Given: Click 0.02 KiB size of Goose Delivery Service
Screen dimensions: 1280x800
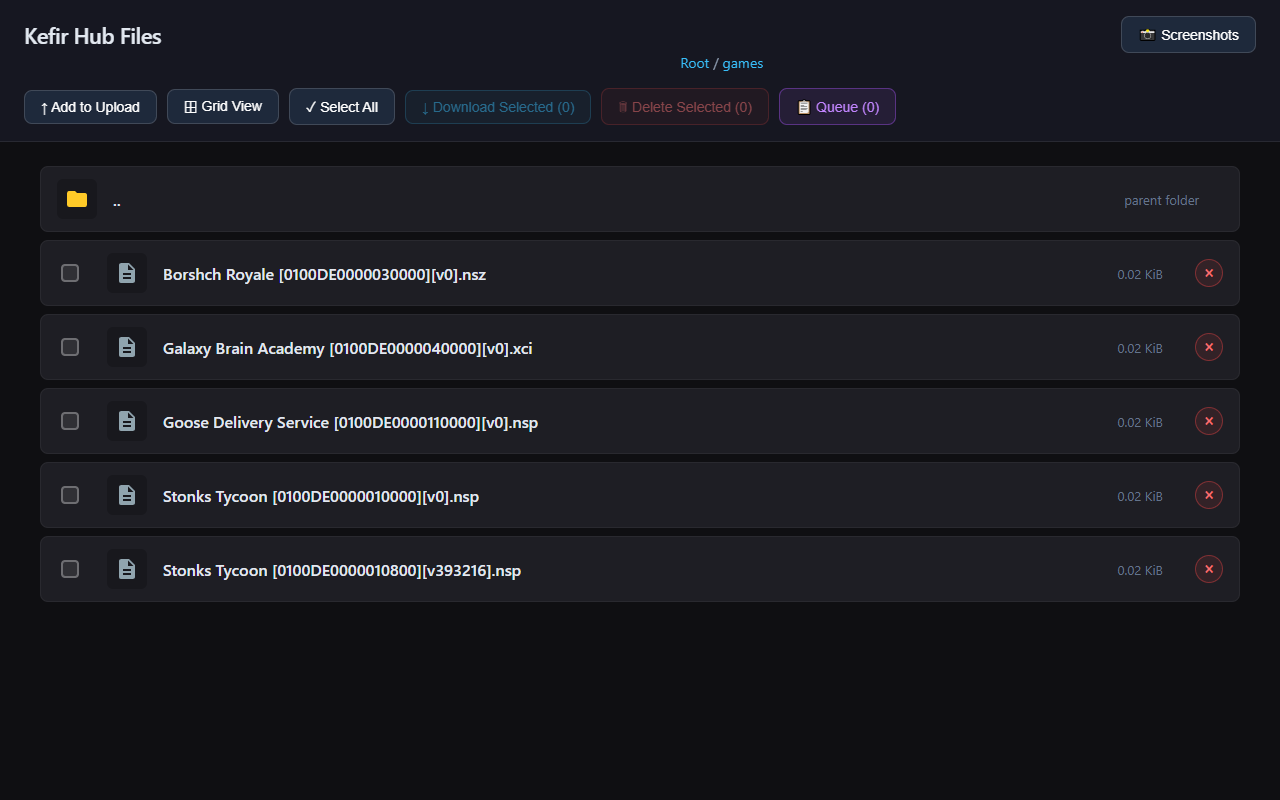Looking at the screenshot, I should click(x=1140, y=422).
